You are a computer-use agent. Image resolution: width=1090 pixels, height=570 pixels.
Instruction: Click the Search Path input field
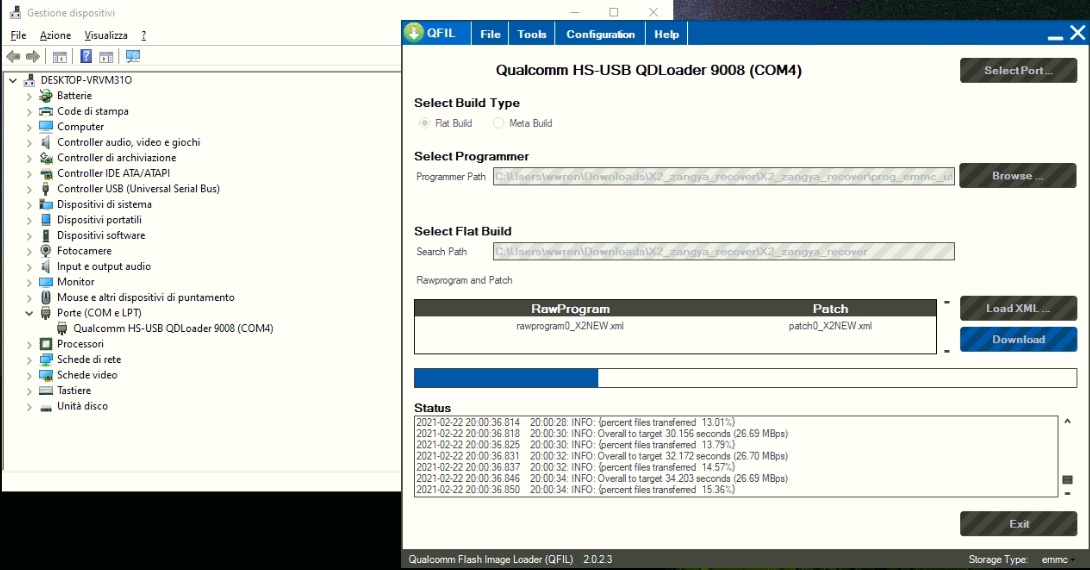[724, 252]
